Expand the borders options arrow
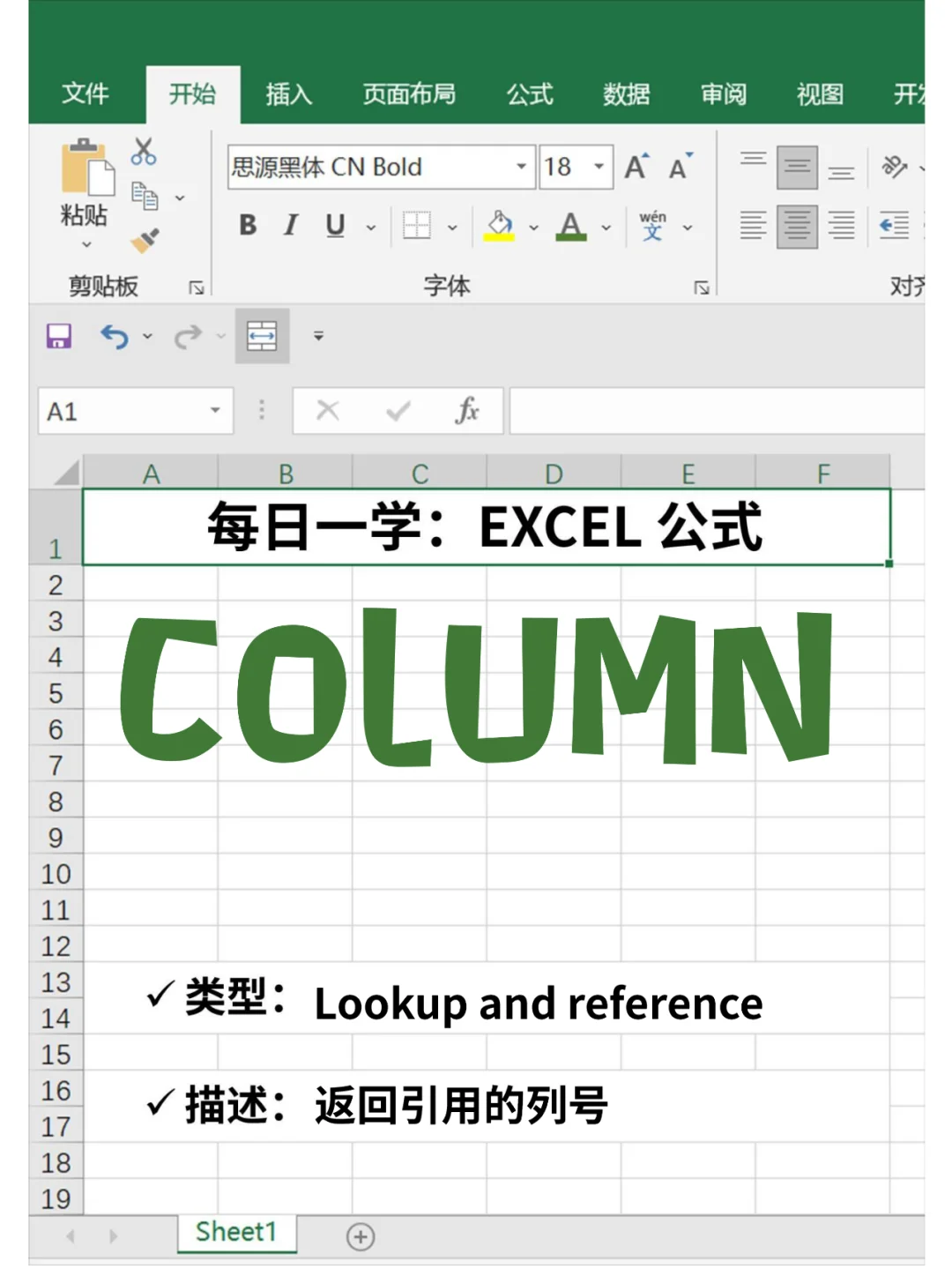Image resolution: width=952 pixels, height=1269 pixels. (x=452, y=228)
